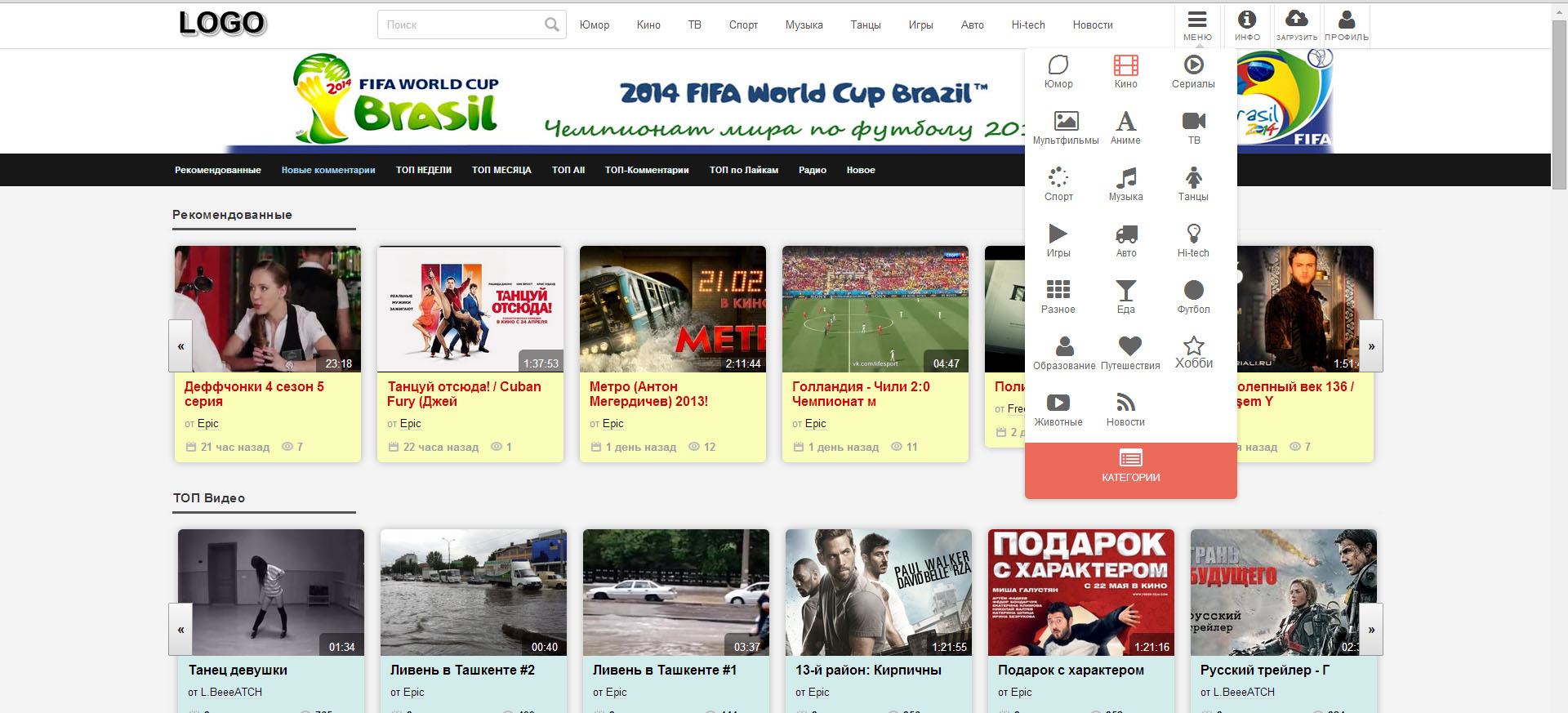Switch to ТОП по Лайкам tab
This screenshot has height=713, width=1568.
[744, 170]
